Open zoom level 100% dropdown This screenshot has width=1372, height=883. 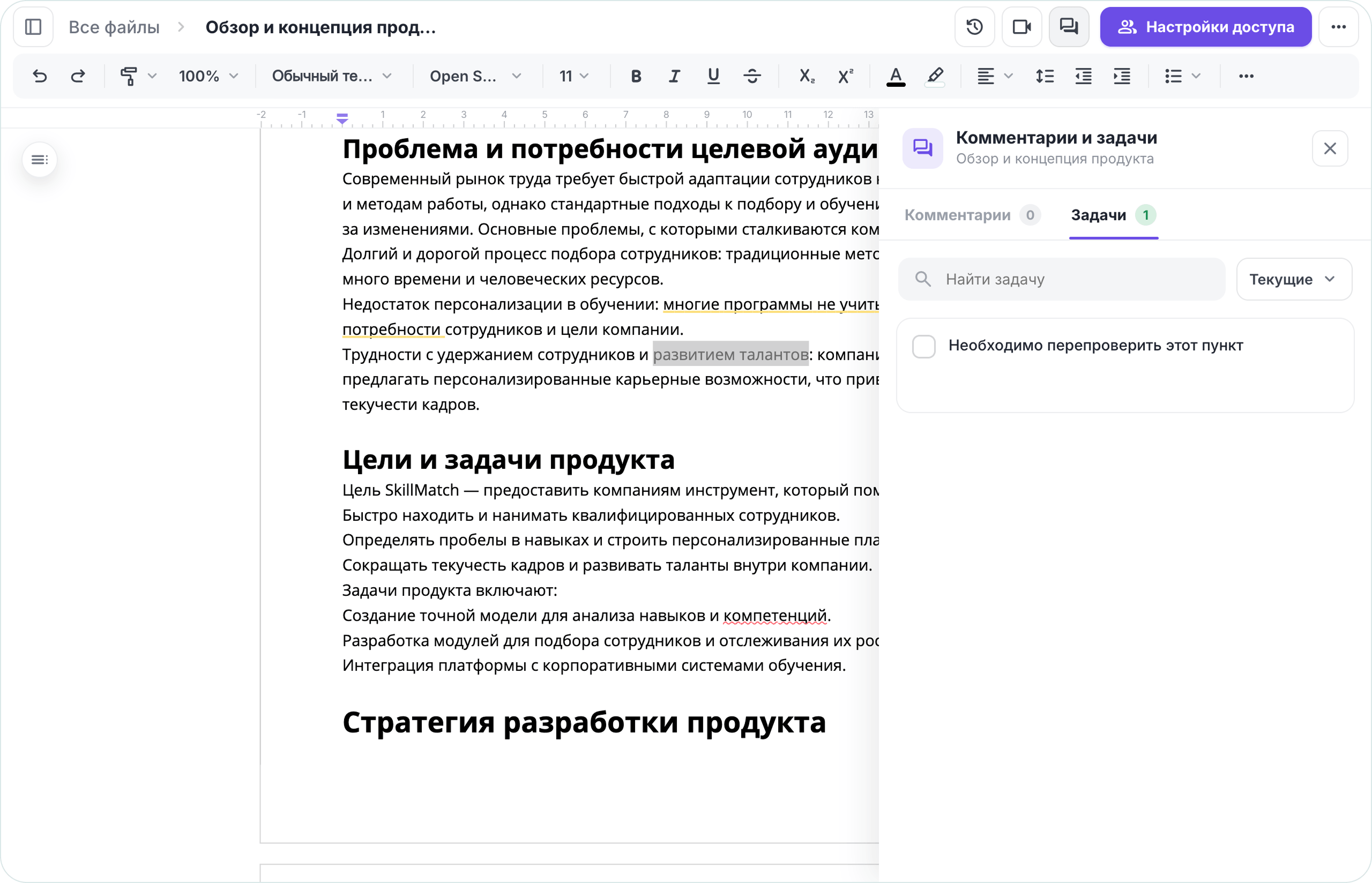(208, 76)
